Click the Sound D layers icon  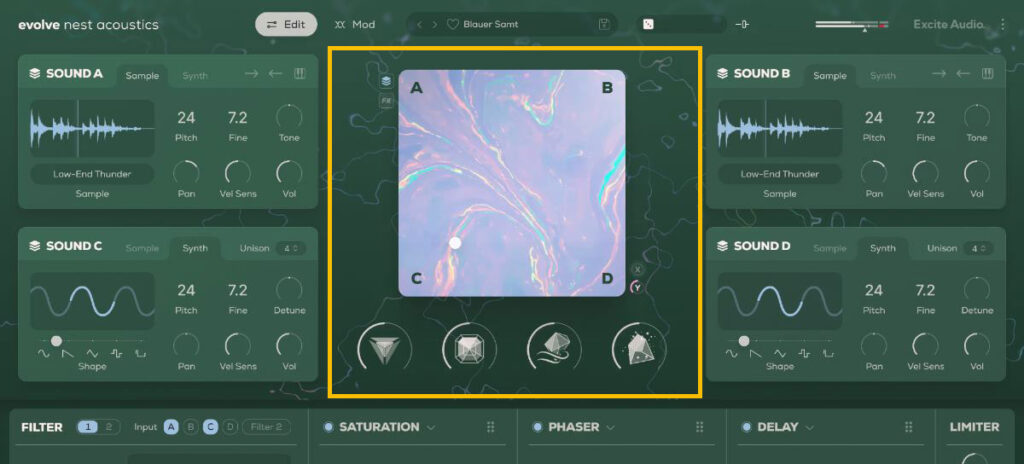pyautogui.click(x=722, y=246)
